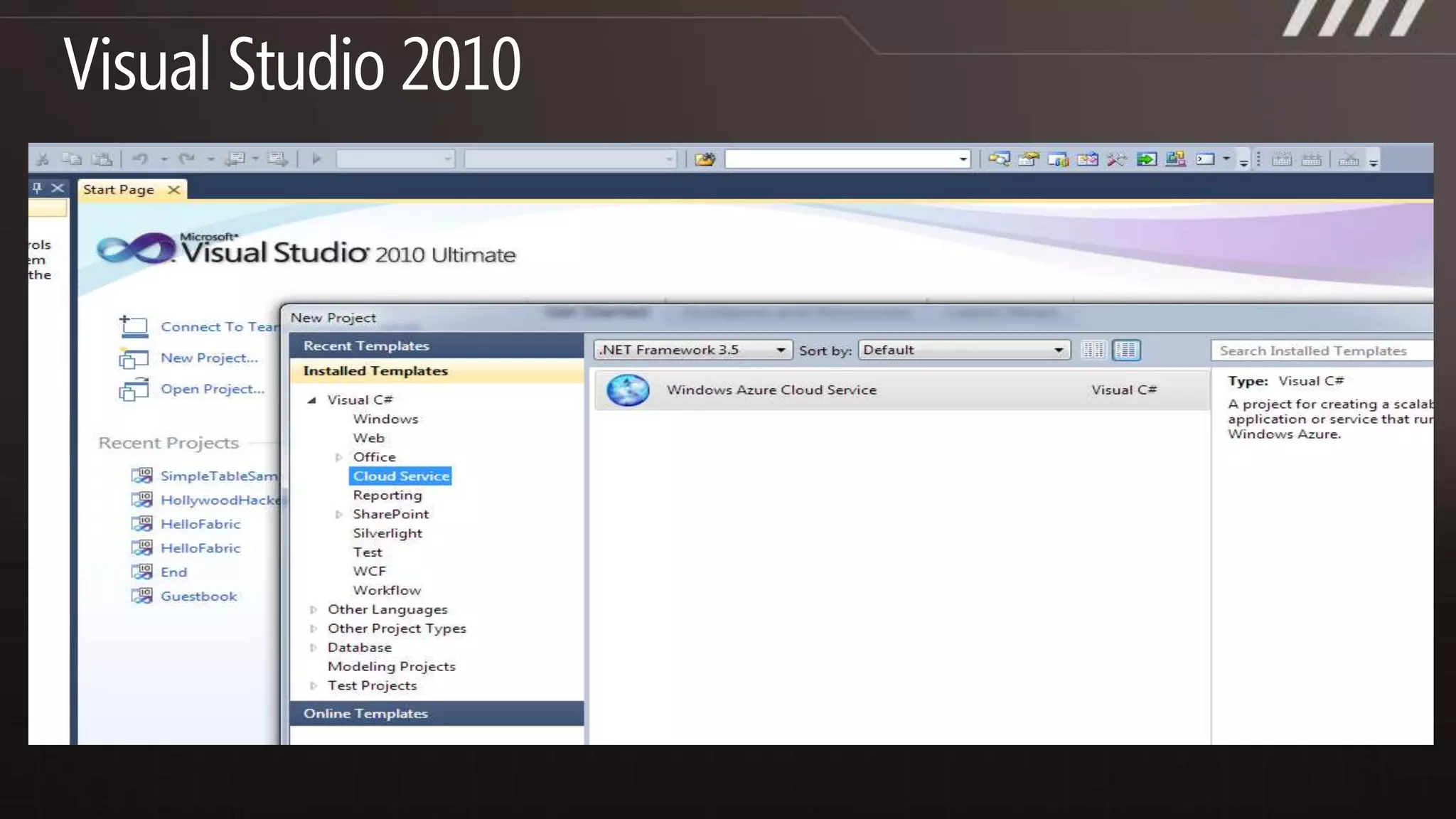Screen dimensions: 1456x819
Task: Open the first HelloFabric recent project
Action: point(200,525)
